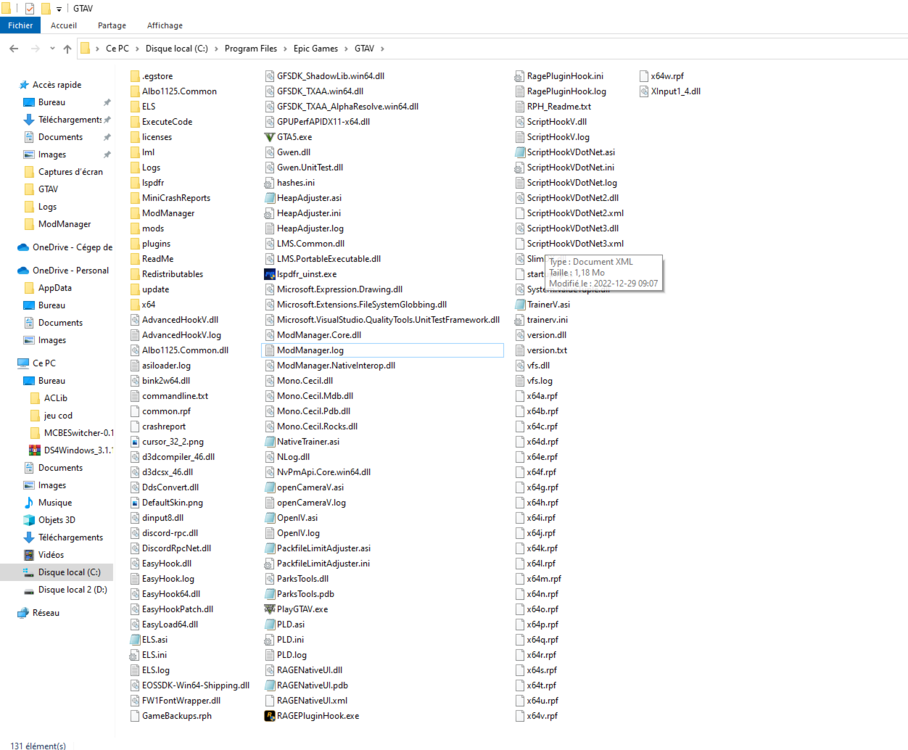The width and height of the screenshot is (908, 750).
Task: Select the dinput8.dll file
Action: tap(157, 518)
